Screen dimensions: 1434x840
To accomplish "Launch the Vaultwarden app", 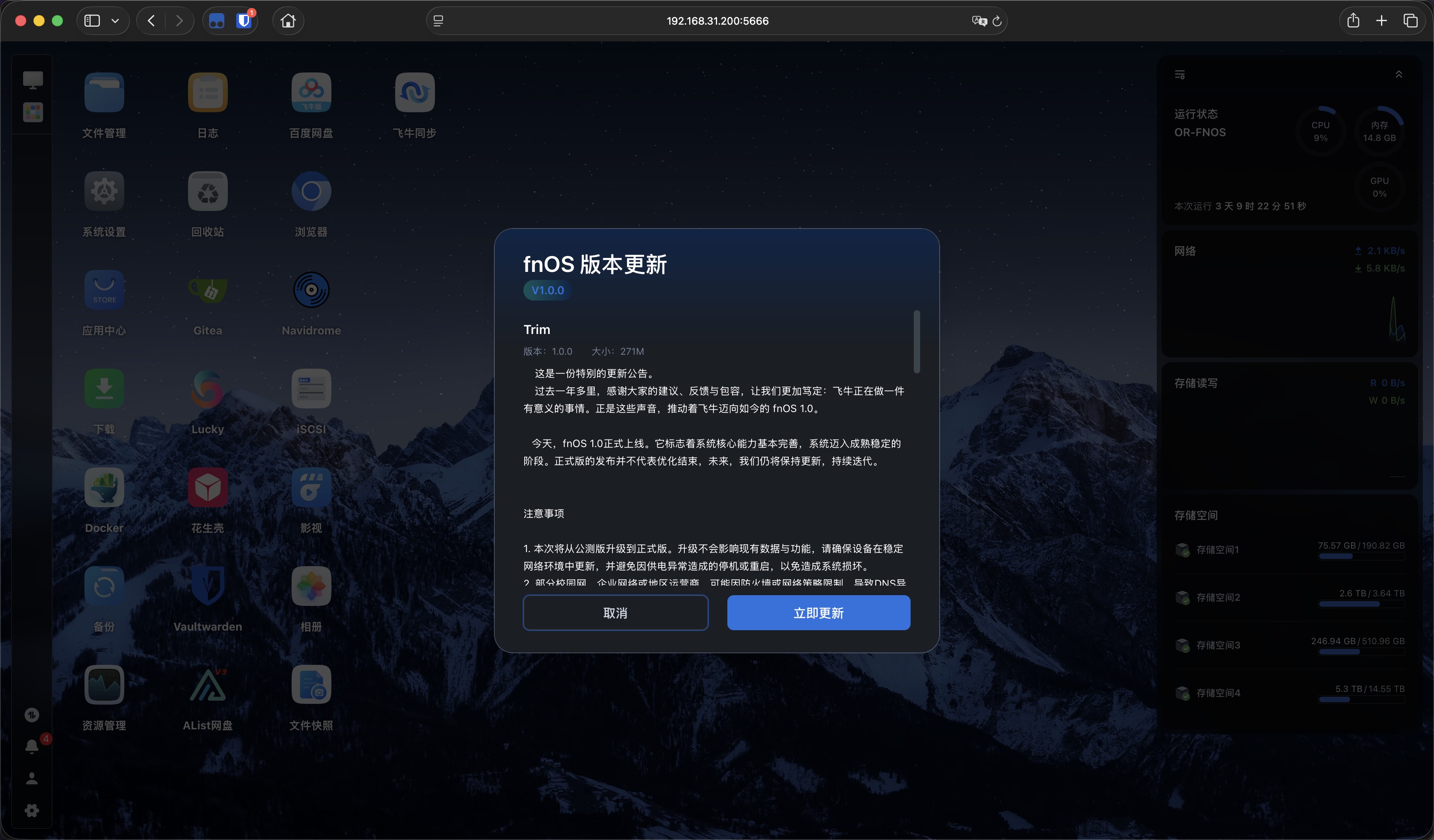I will click(208, 586).
